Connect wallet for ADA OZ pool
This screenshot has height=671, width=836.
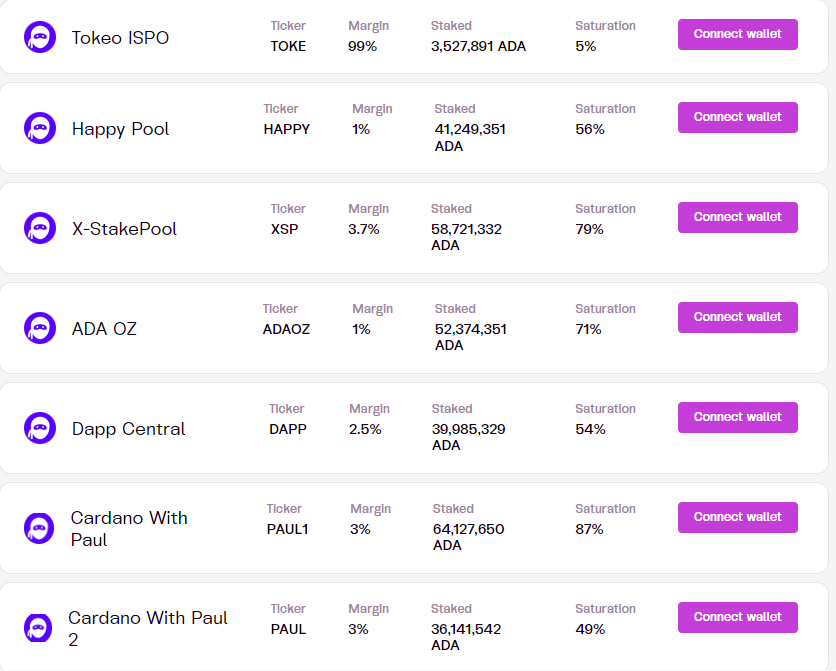(737, 317)
